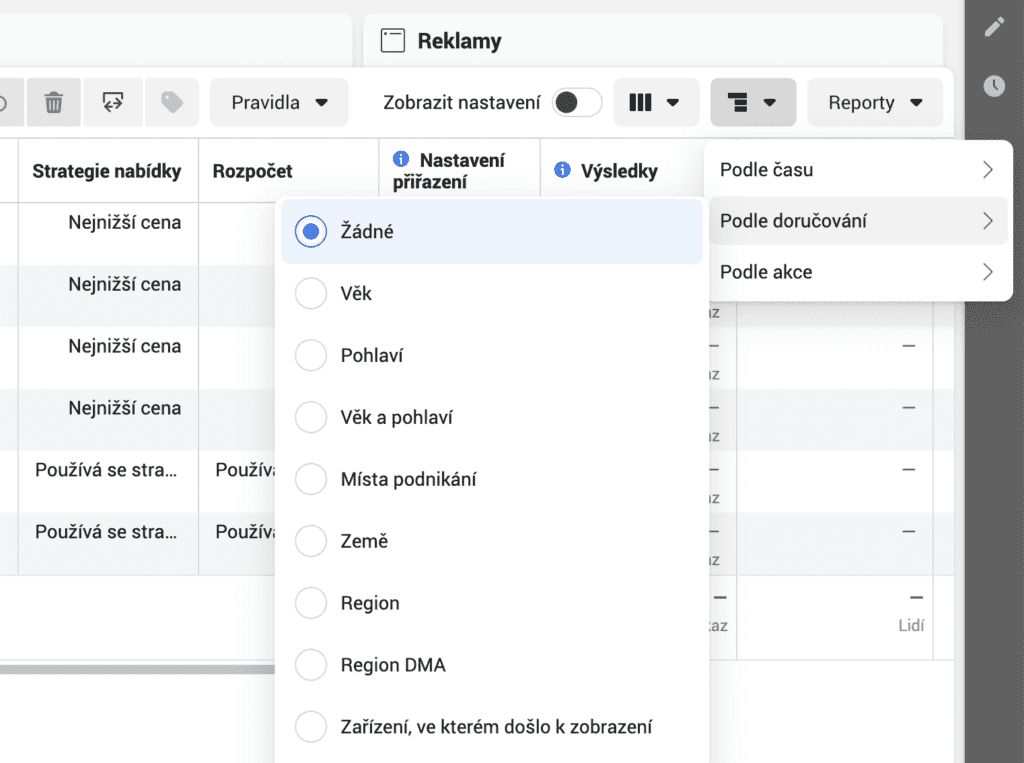Open the breakdown dropdown button
1024x763 pixels.
[753, 102]
